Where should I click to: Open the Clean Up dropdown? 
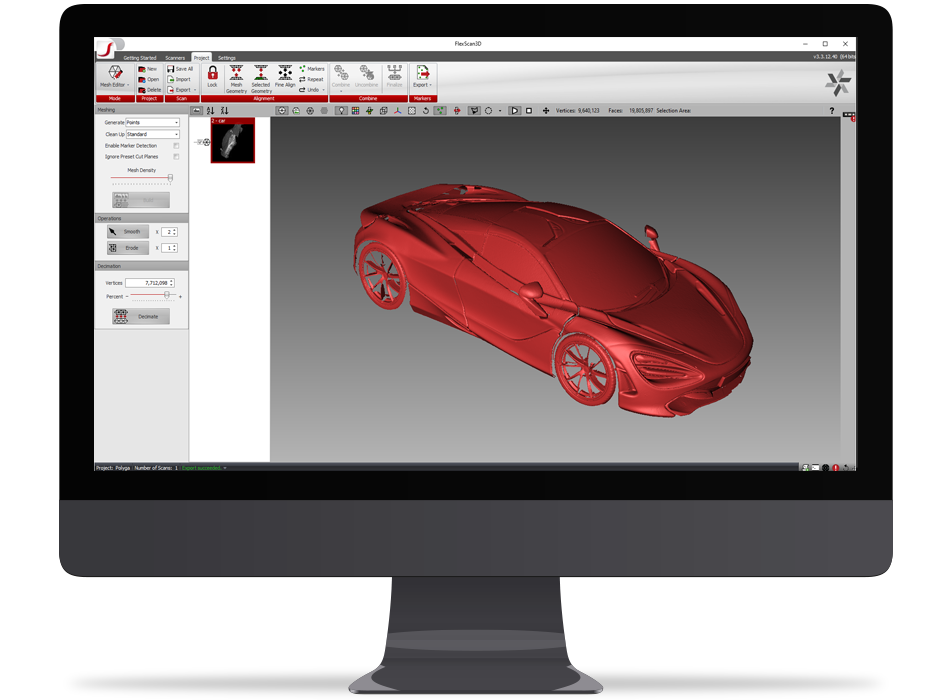pos(153,134)
